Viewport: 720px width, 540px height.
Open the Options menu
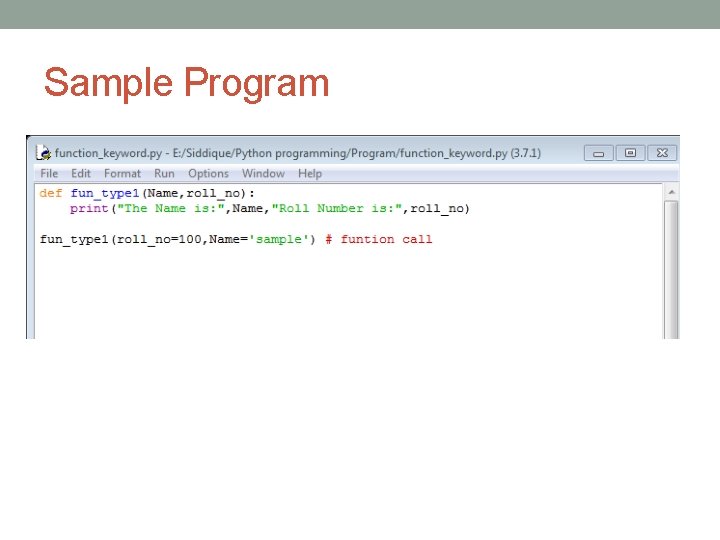tap(208, 174)
